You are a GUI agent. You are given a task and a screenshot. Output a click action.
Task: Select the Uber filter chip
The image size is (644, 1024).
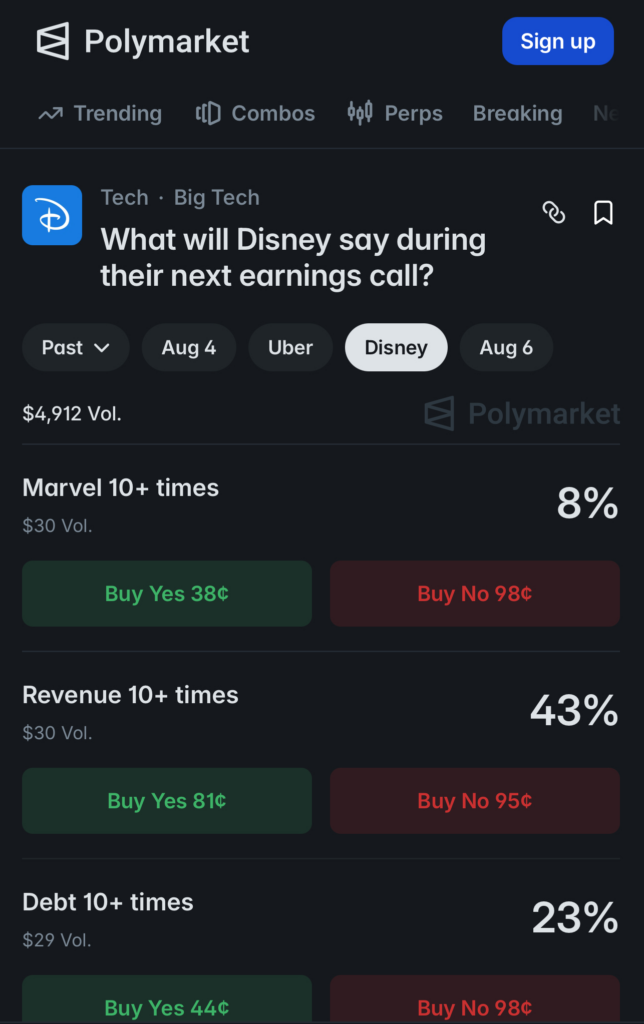click(290, 347)
